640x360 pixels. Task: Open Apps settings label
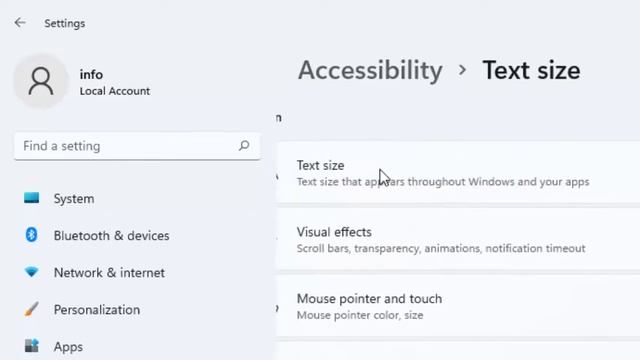68,347
